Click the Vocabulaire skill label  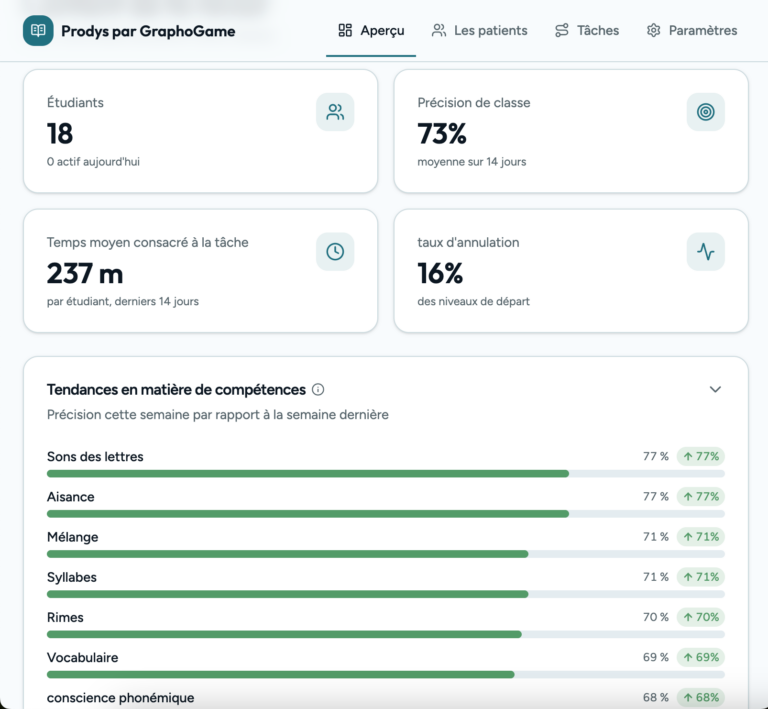tap(82, 657)
